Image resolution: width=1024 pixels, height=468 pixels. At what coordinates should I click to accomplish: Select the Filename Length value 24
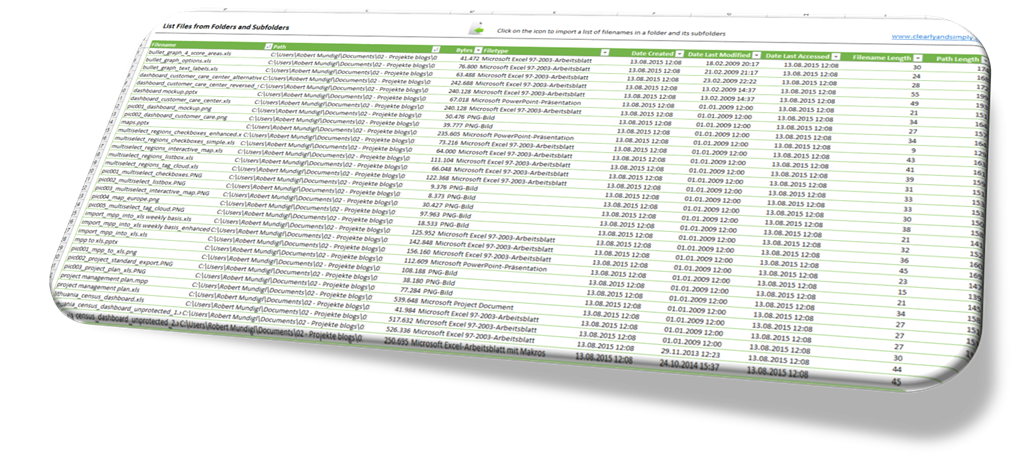(916, 76)
